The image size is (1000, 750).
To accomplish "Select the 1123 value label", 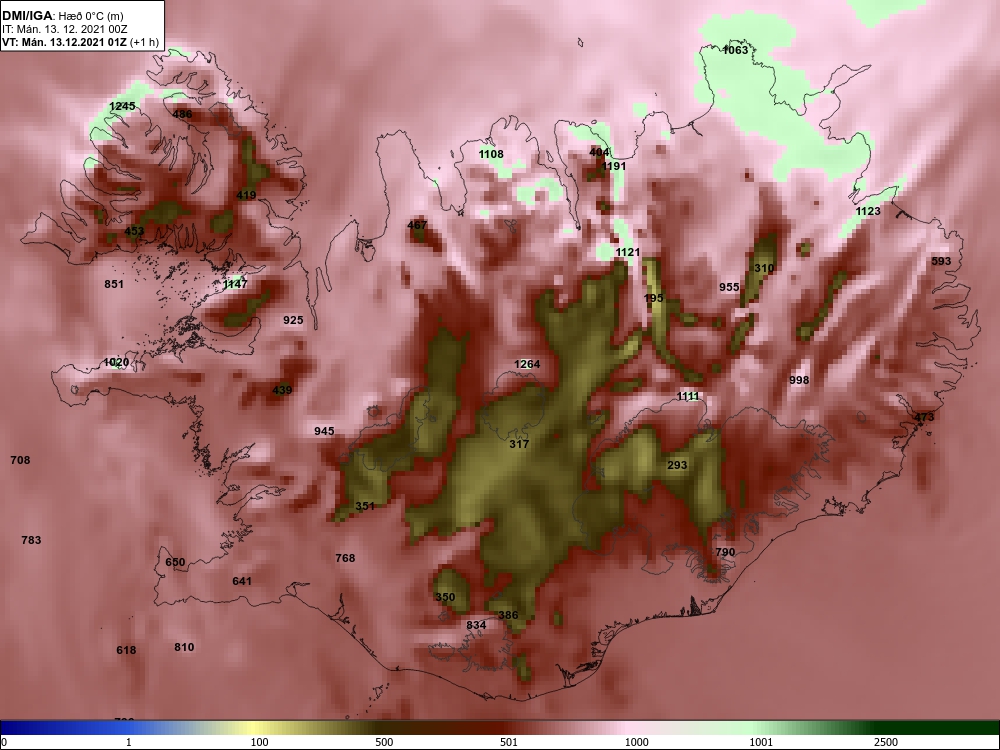I will point(868,211).
